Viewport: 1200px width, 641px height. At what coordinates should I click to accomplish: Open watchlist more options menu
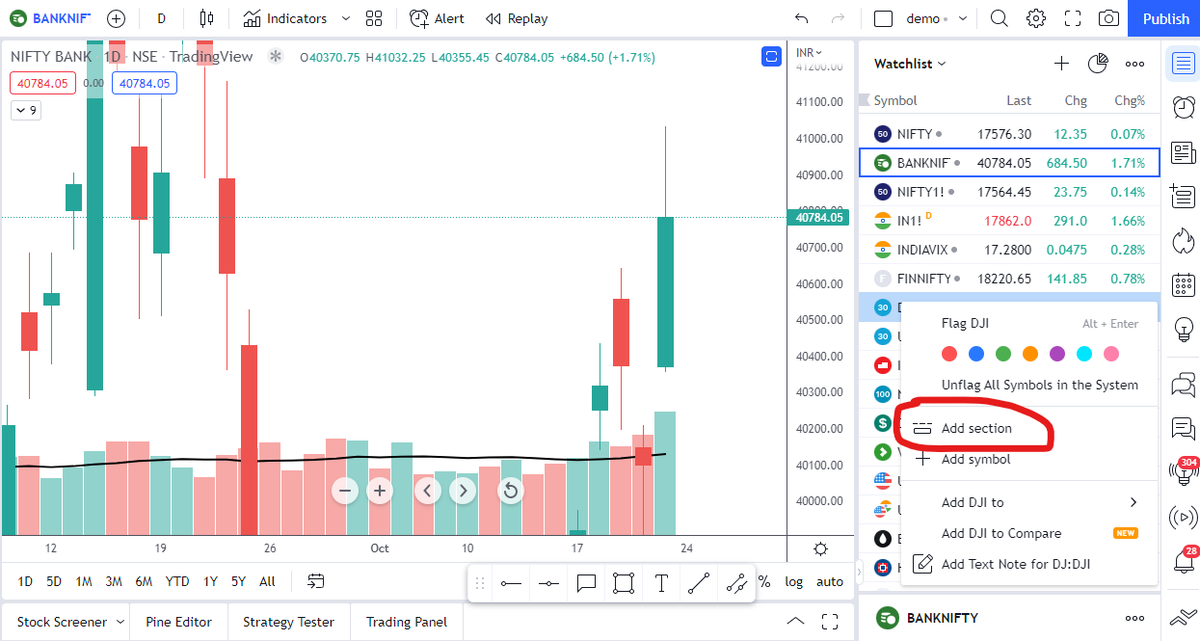coord(1134,64)
